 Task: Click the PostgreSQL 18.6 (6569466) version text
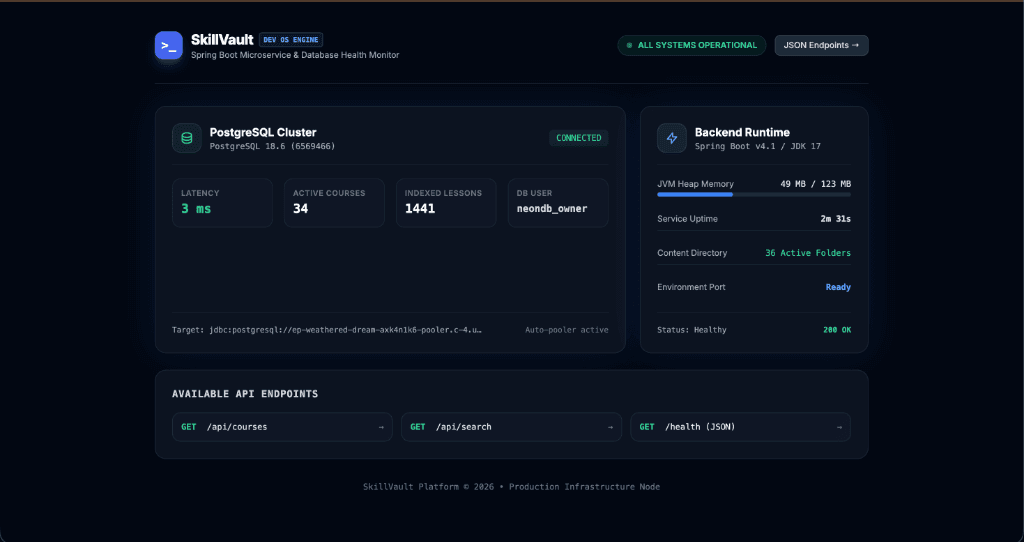point(272,146)
